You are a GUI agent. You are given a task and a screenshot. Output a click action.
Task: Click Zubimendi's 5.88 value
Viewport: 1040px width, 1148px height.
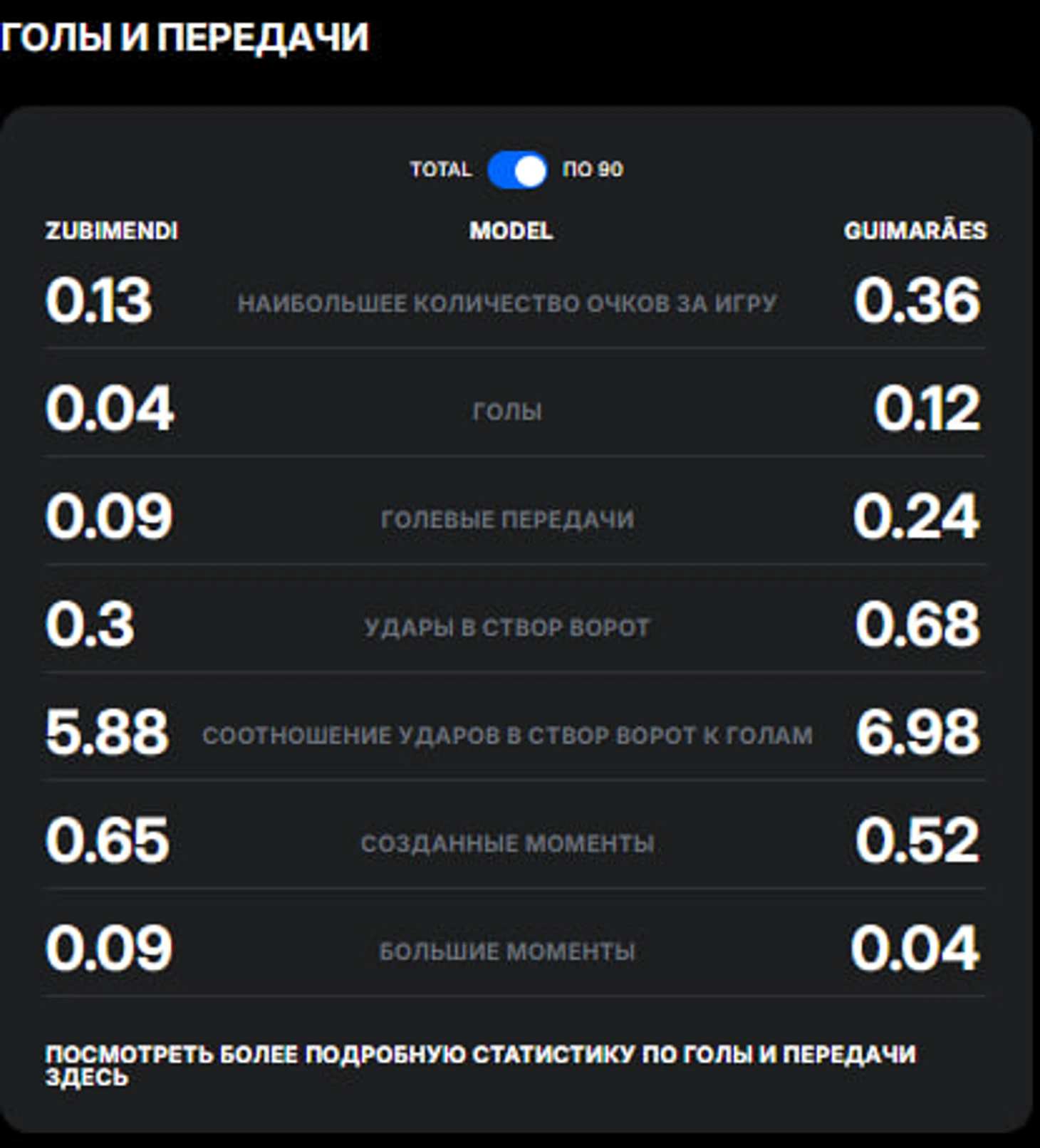click(108, 732)
